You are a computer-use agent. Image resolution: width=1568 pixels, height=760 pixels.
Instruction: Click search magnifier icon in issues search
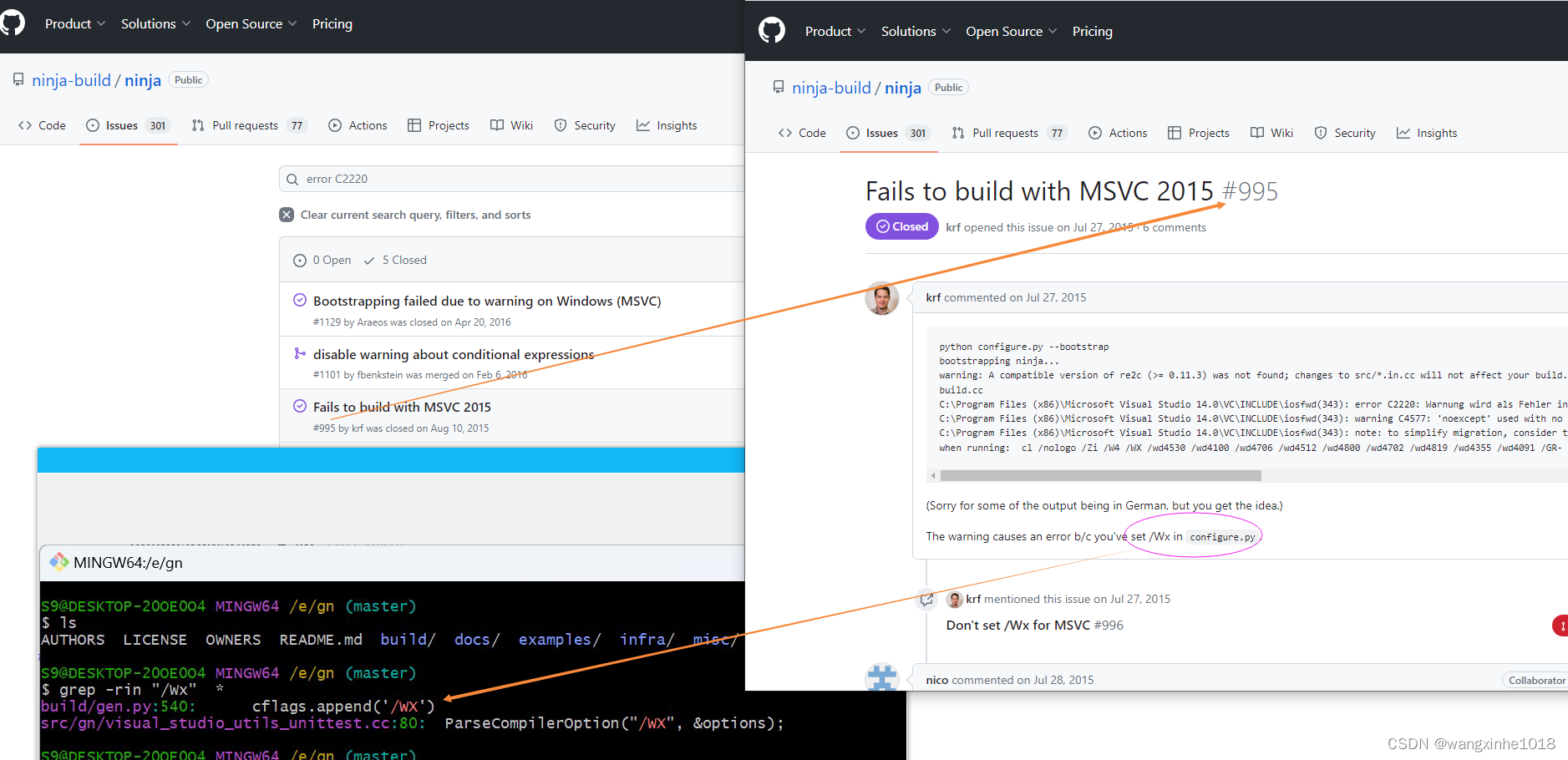(x=292, y=180)
